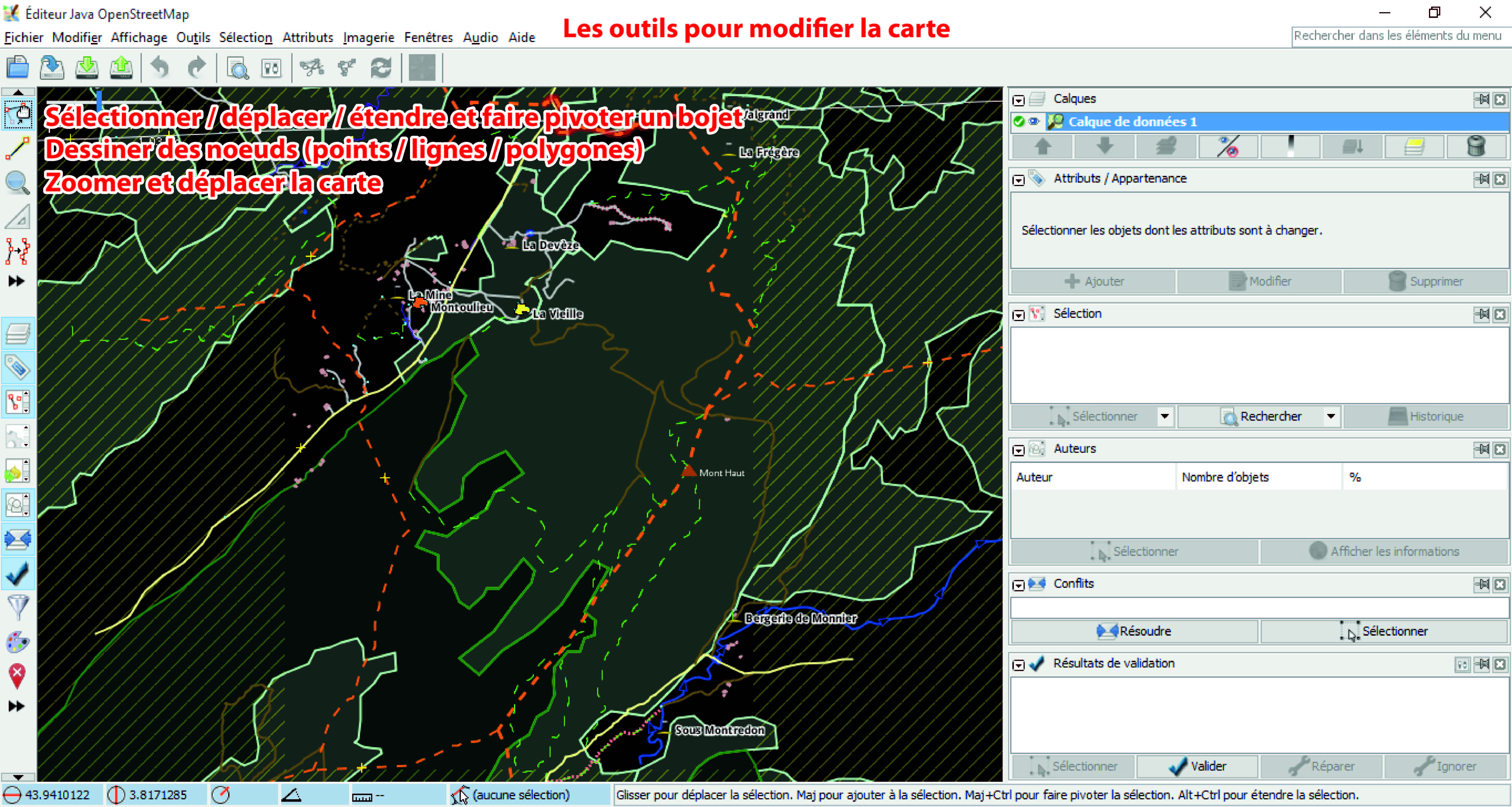This screenshot has width=1512, height=807.
Task: Select the zoom magnifier tool
Action: (x=18, y=183)
